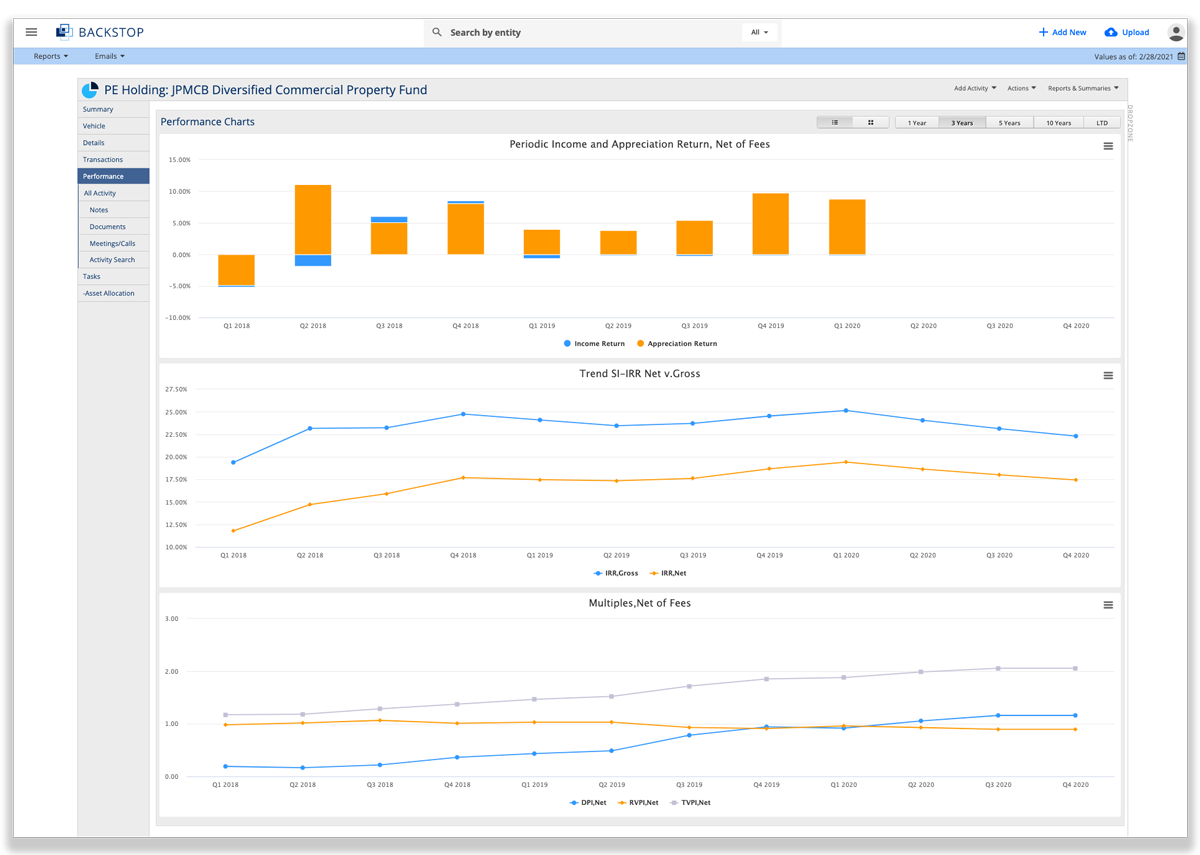Screen dimensions: 1200x855
Task: Click Q2 2018 appreciation return bar
Action: tap(313, 219)
